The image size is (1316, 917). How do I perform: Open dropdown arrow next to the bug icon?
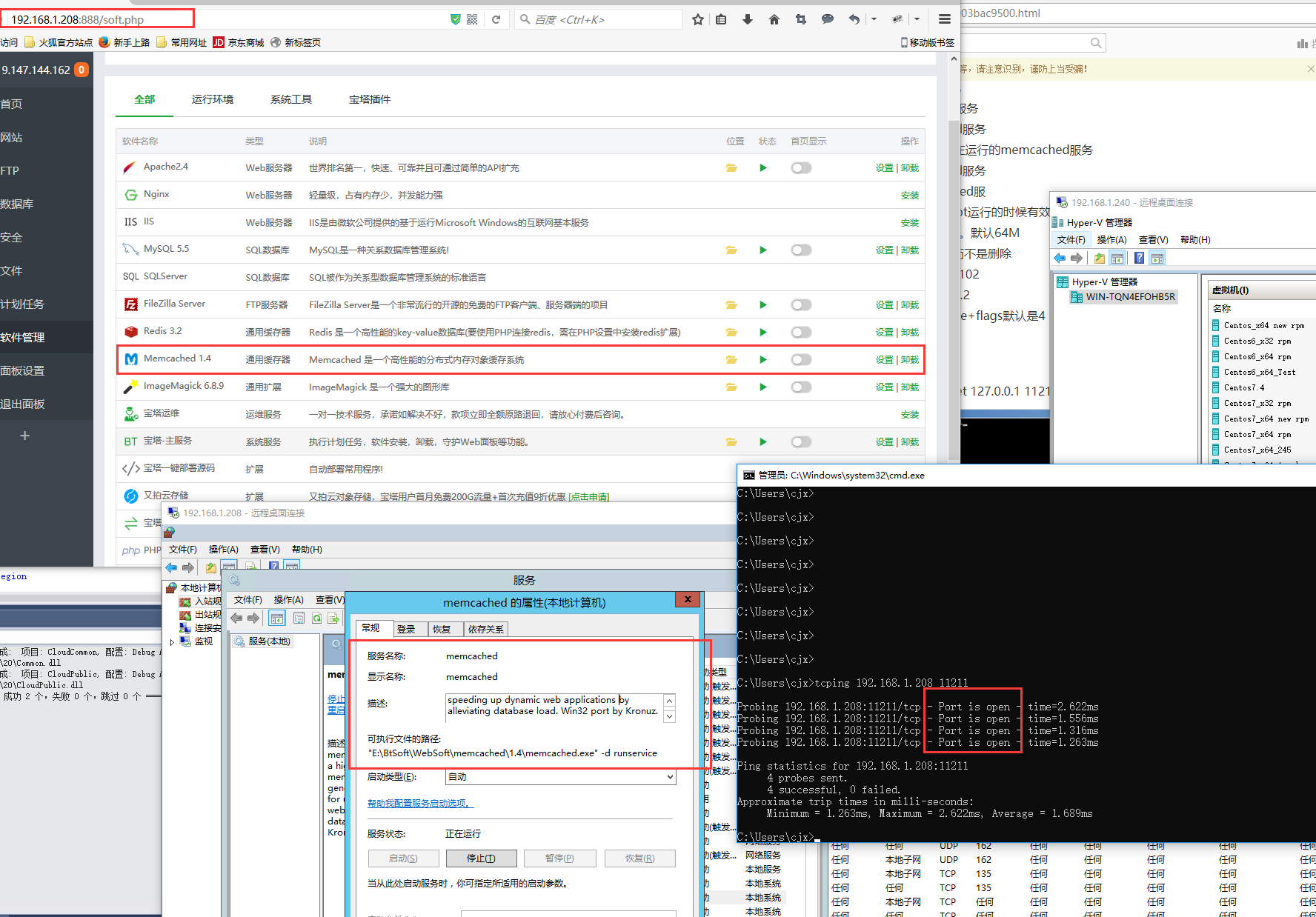point(917,19)
